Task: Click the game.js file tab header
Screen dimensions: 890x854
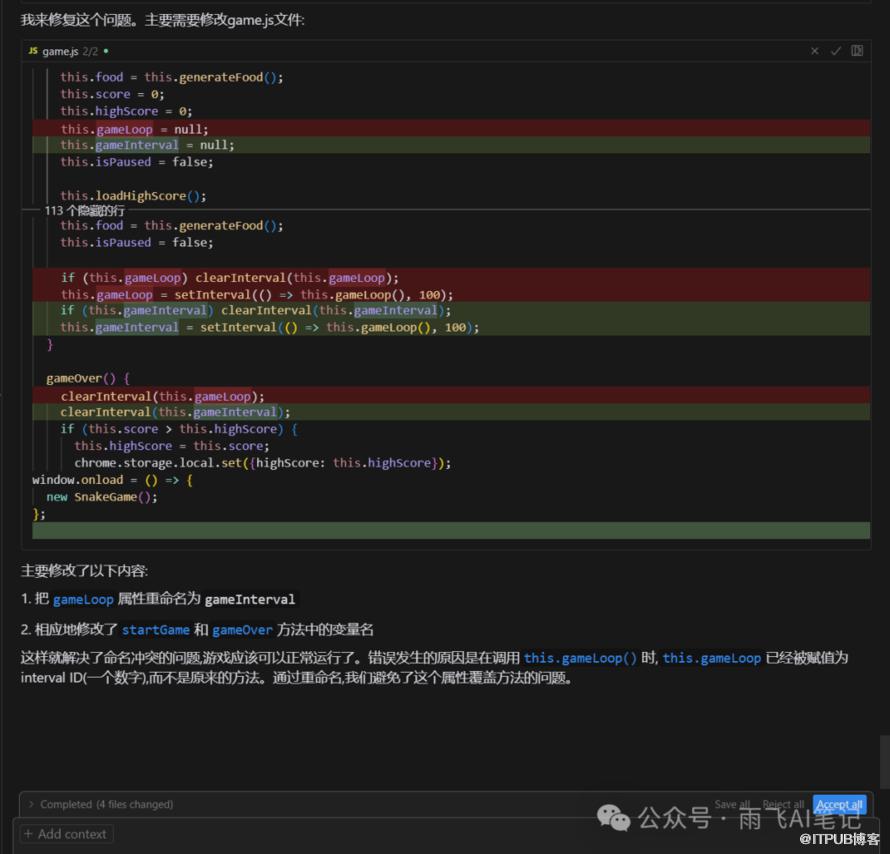Action: (x=60, y=51)
